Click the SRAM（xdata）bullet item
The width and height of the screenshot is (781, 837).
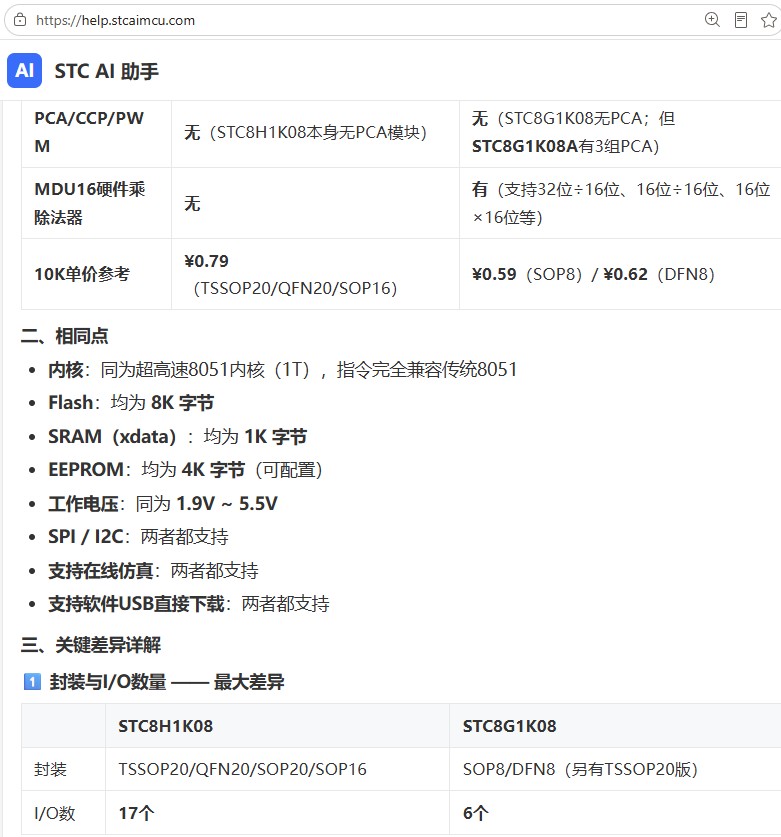[x=177, y=437]
